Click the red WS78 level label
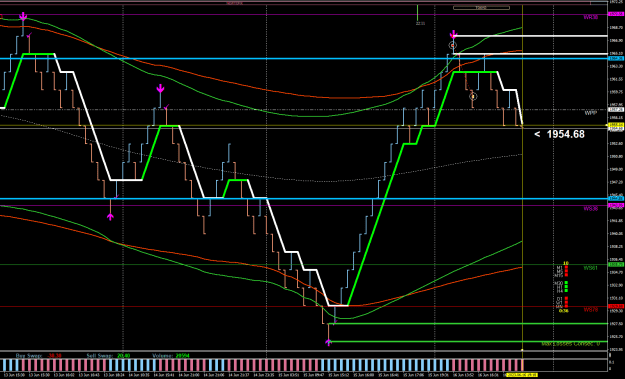The height and width of the screenshot is (379, 625). 590,310
